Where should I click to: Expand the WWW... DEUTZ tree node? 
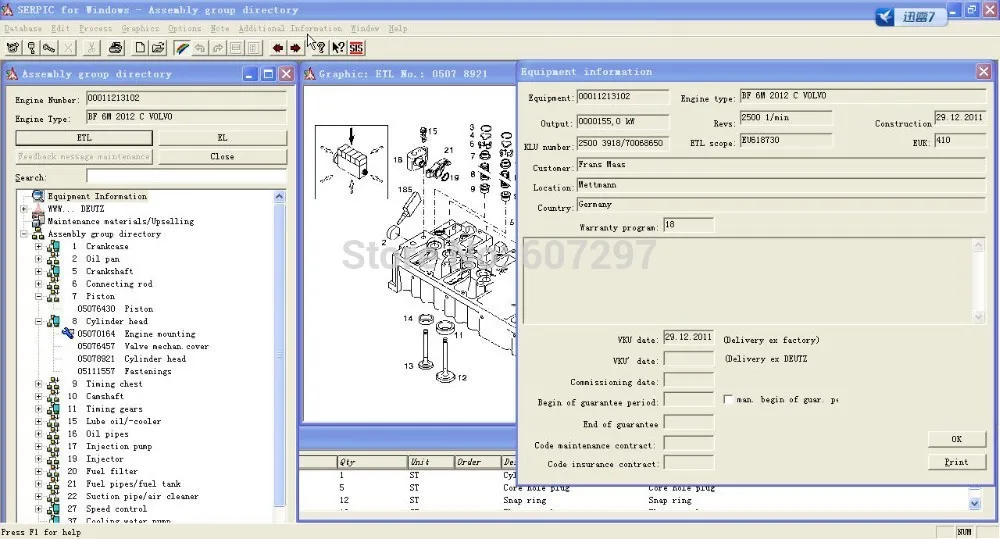tap(24, 209)
